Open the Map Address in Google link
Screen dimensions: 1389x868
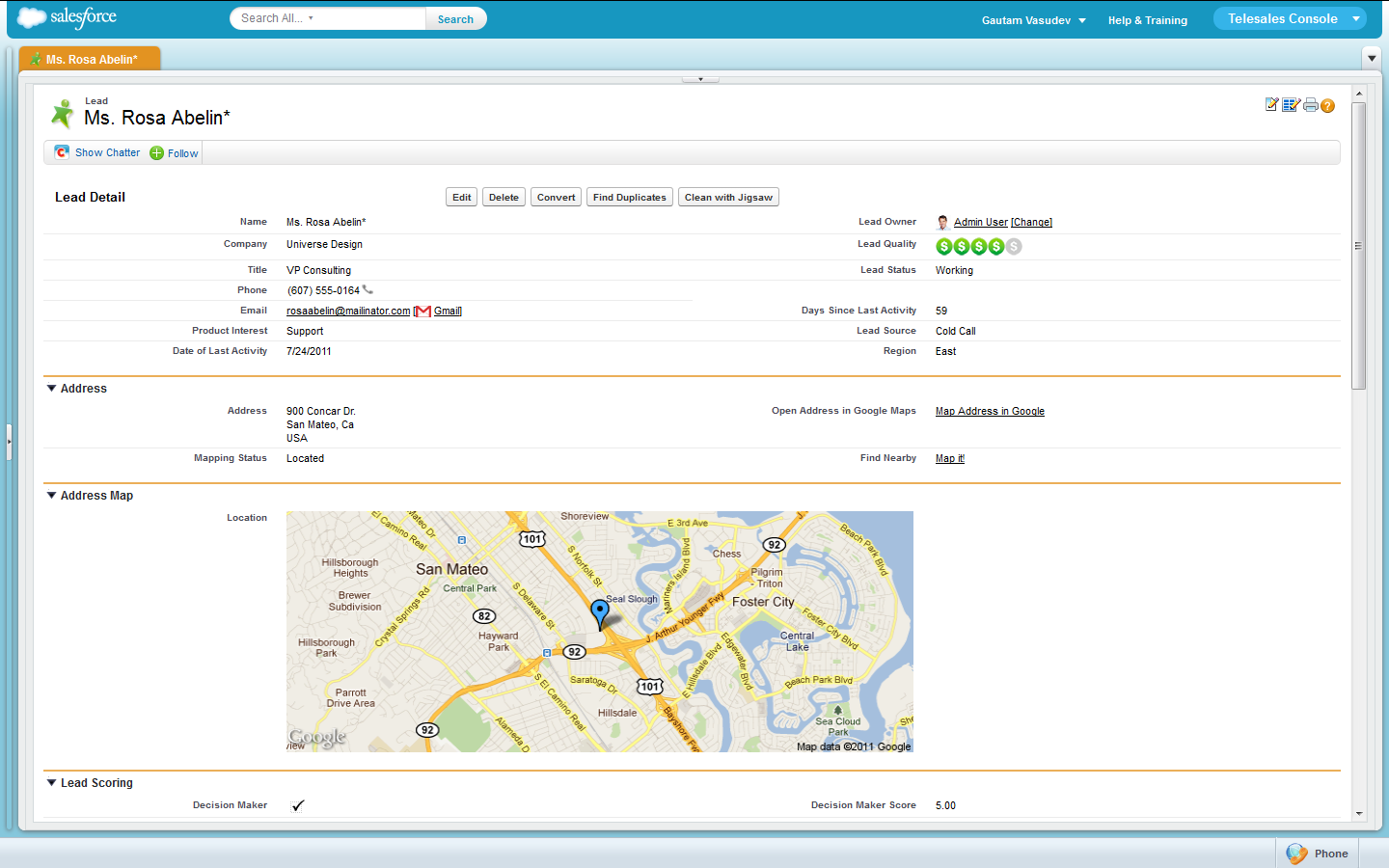click(990, 412)
